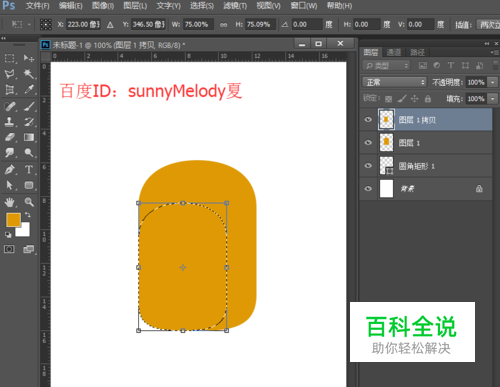Viewport: 500px width, 387px height.
Task: Select the Pen tool
Action: point(9,169)
